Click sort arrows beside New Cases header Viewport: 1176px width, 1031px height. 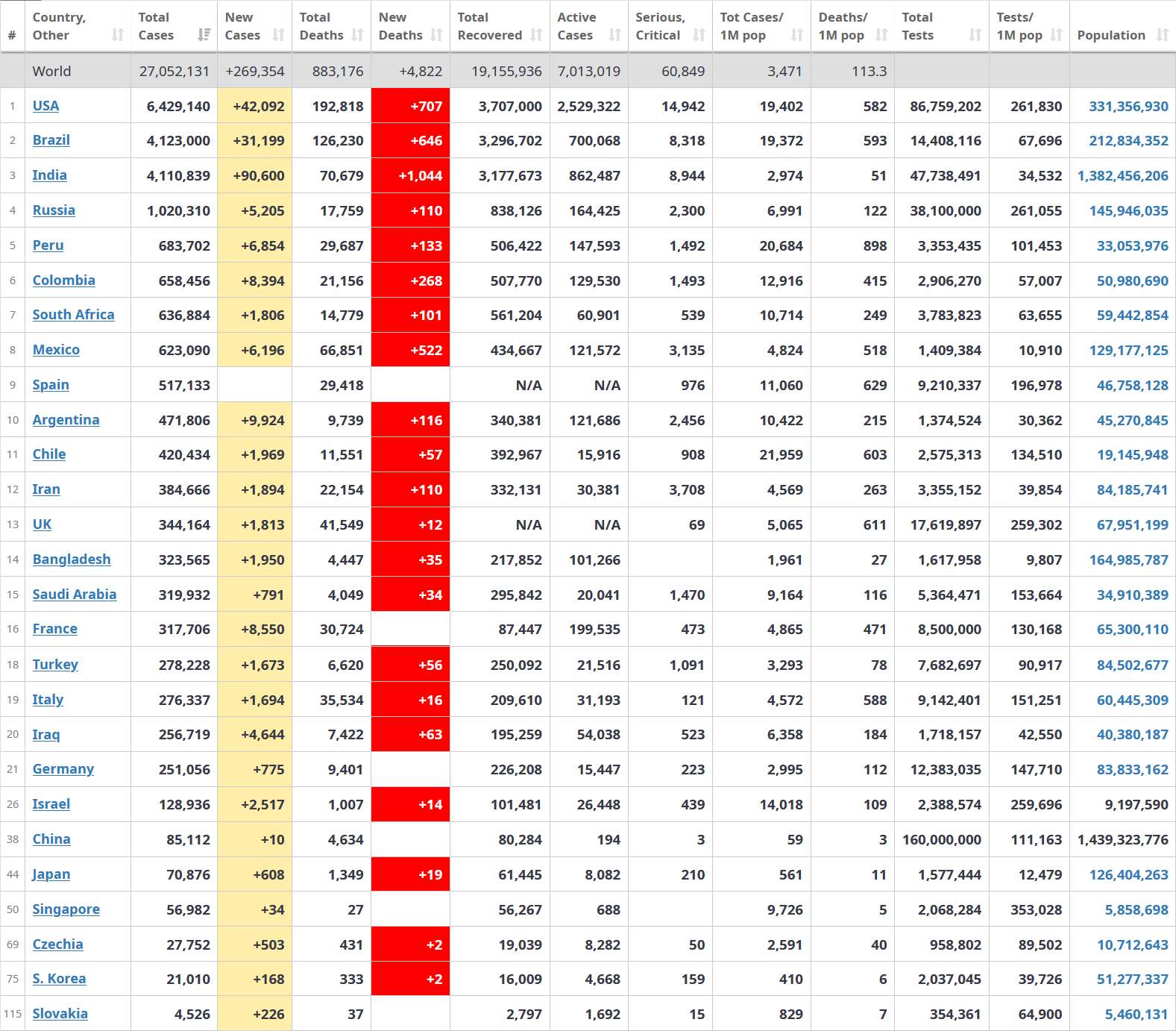(x=278, y=35)
